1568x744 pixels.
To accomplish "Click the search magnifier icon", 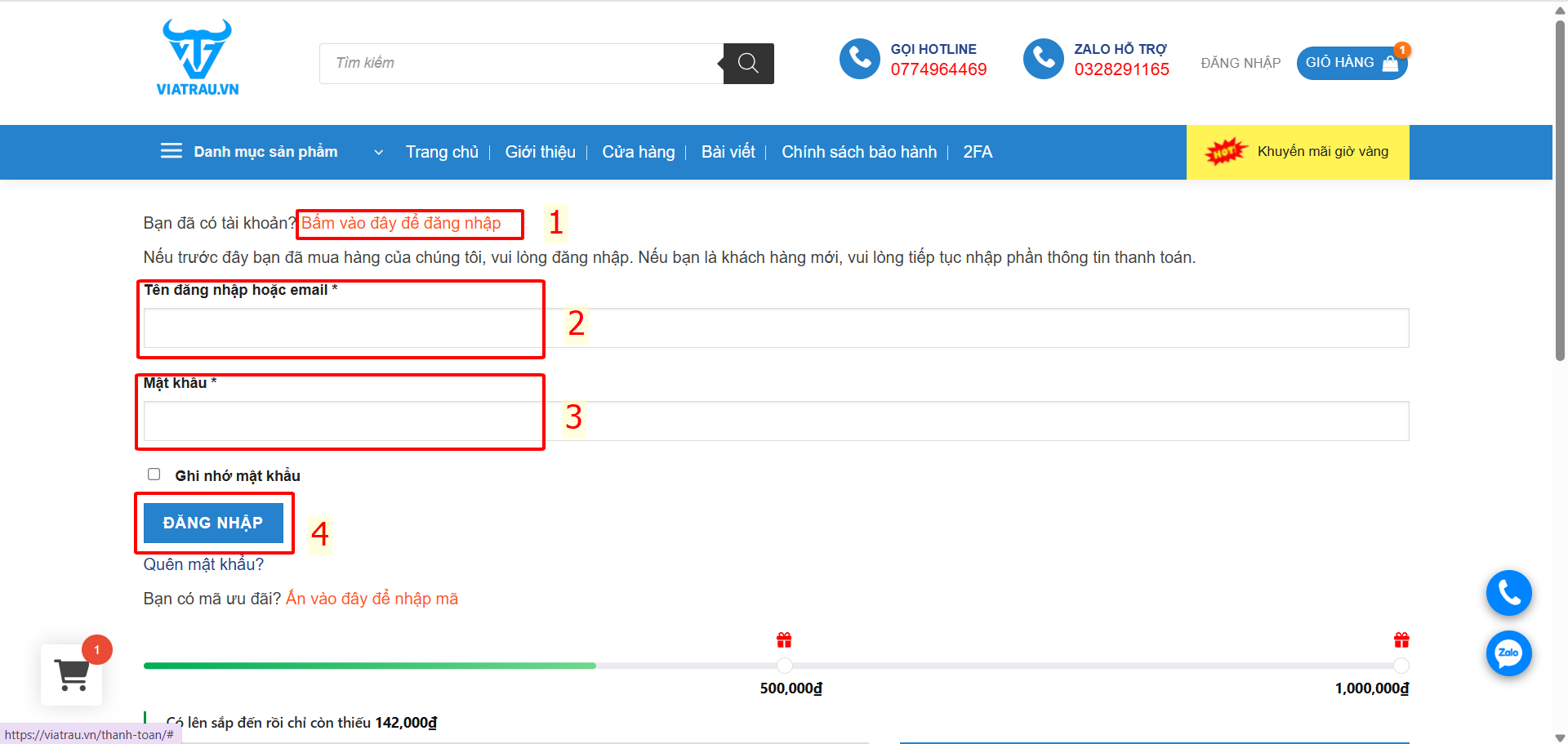I will pyautogui.click(x=748, y=64).
